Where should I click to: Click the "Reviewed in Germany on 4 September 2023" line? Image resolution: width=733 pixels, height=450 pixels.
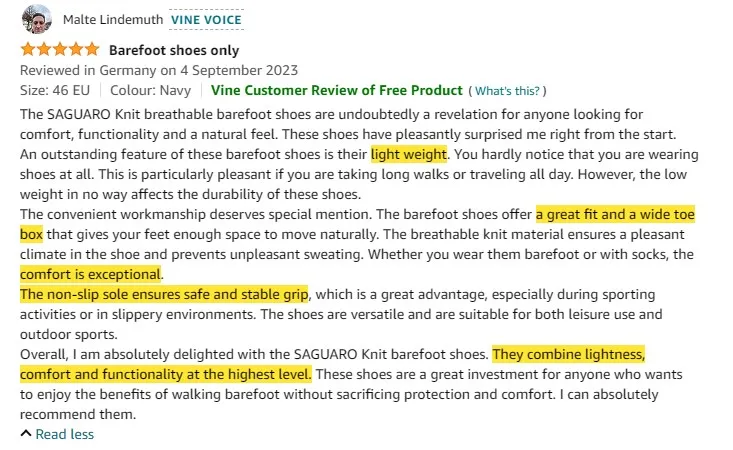159,70
